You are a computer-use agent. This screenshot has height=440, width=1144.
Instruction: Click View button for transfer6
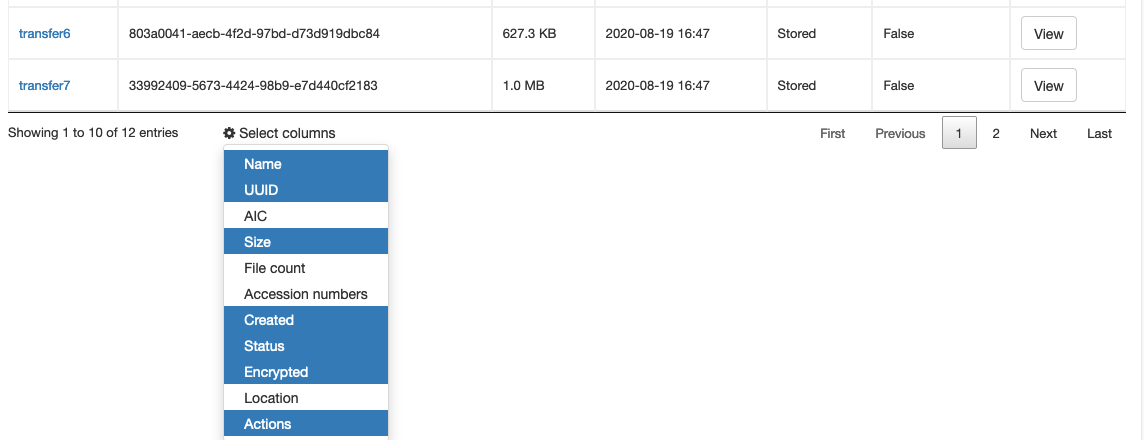point(1048,34)
